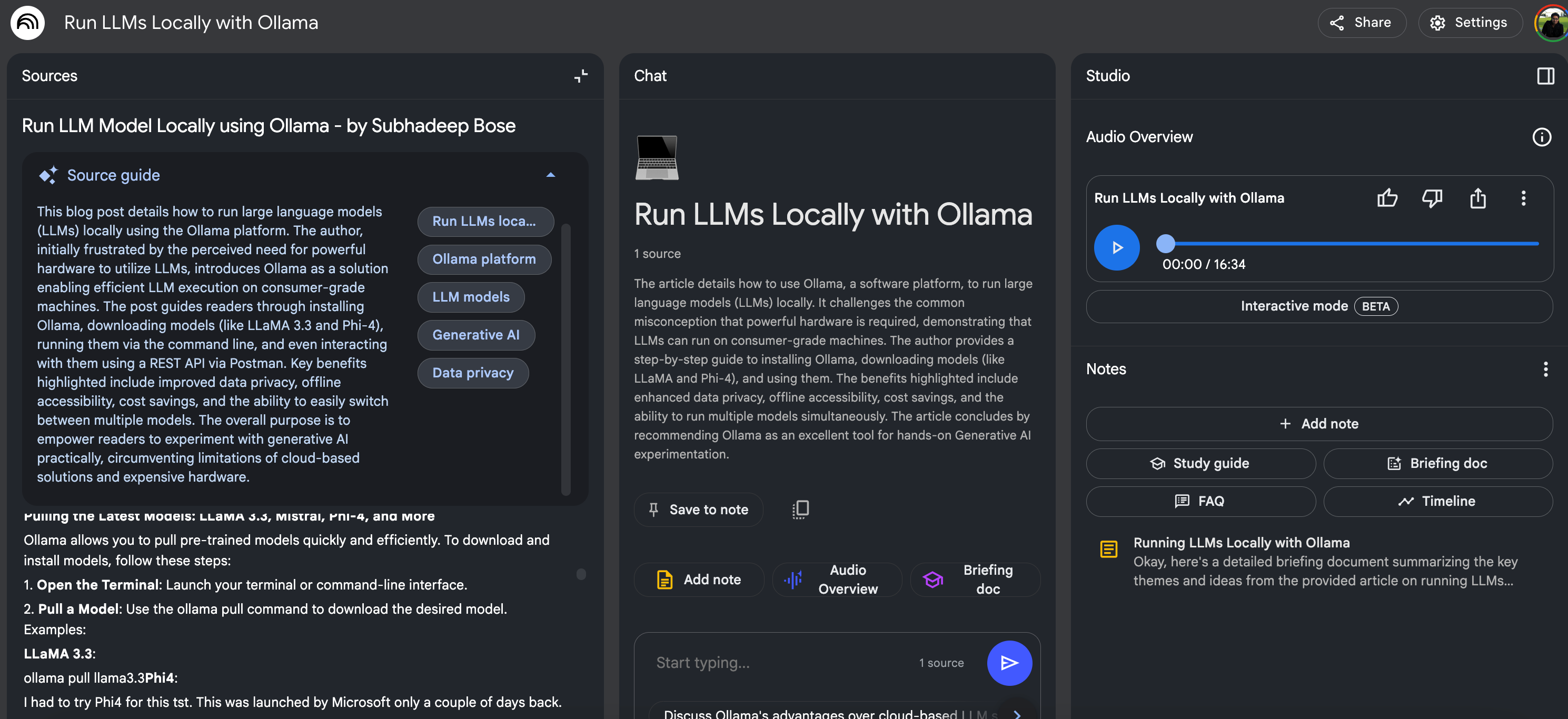Share the audio overview file
Image resolution: width=1568 pixels, height=719 pixels.
coord(1477,198)
